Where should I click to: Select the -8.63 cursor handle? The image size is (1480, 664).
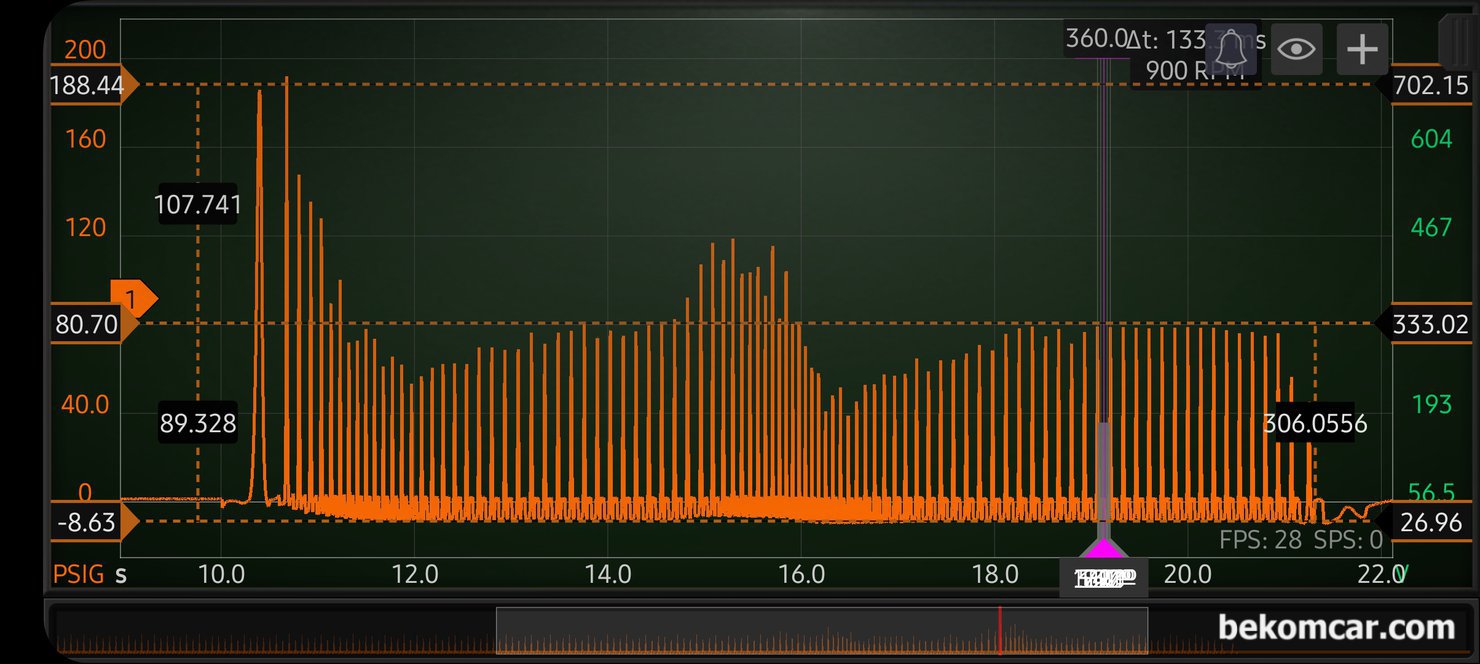tap(93, 521)
